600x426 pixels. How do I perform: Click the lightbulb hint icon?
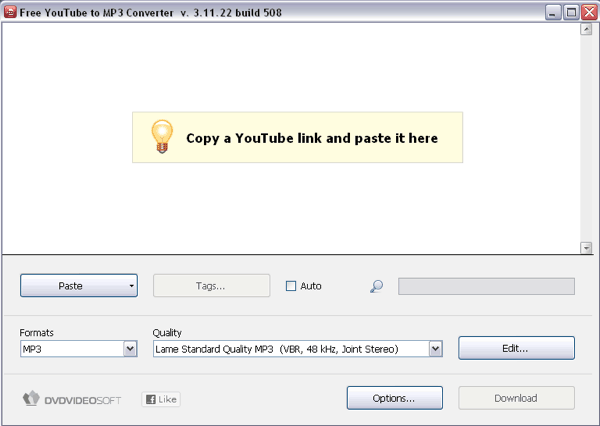coord(162,137)
